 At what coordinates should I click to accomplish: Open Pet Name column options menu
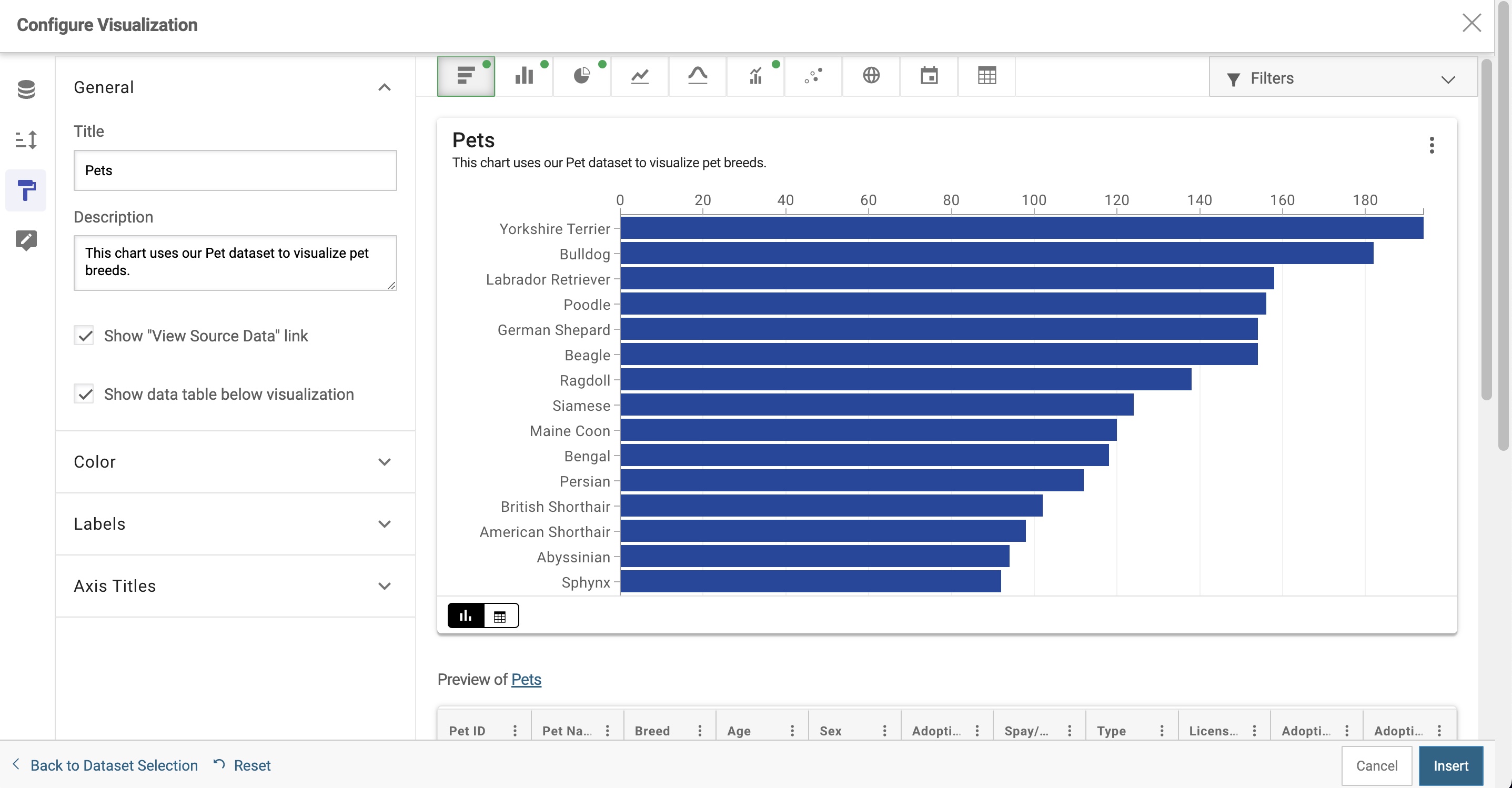pyautogui.click(x=608, y=731)
